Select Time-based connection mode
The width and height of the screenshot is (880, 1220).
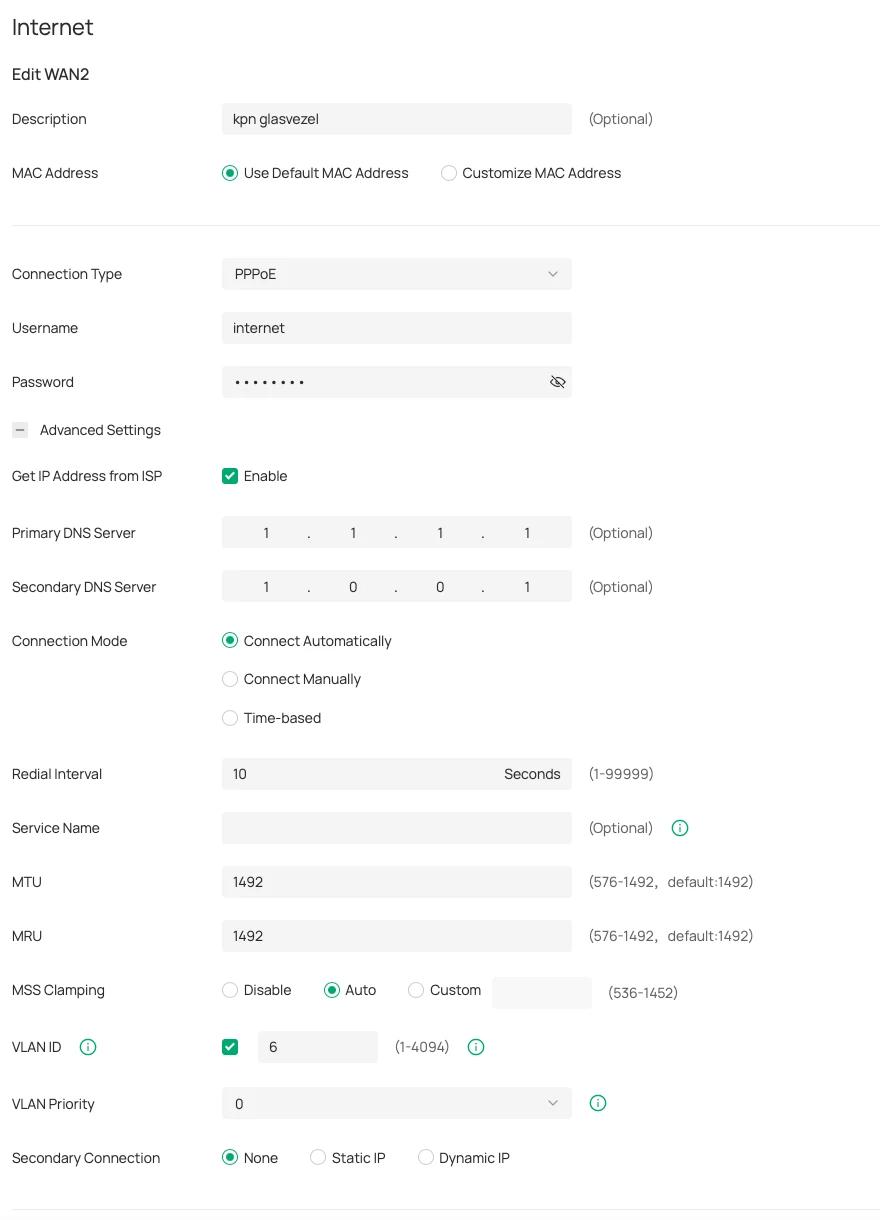pos(230,718)
